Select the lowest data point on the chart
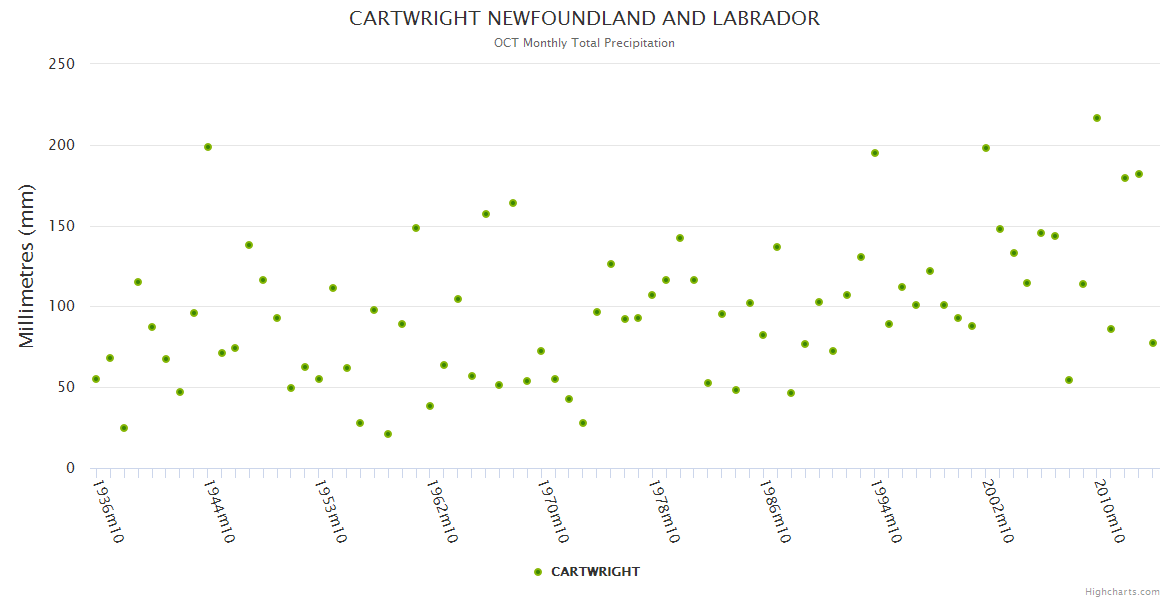The image size is (1170, 600). 388,434
